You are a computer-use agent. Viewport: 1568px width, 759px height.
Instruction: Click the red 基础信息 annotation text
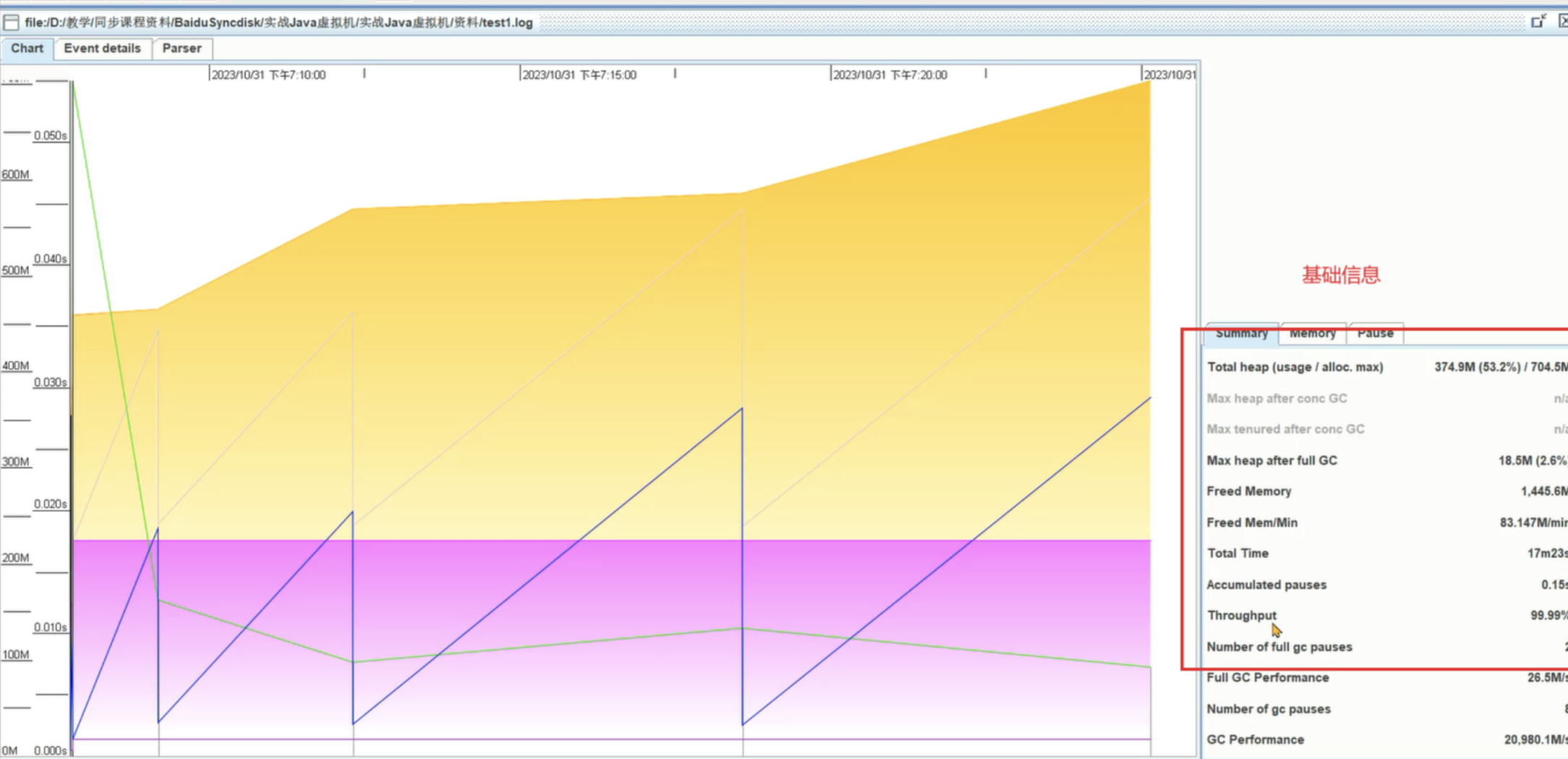1341,275
